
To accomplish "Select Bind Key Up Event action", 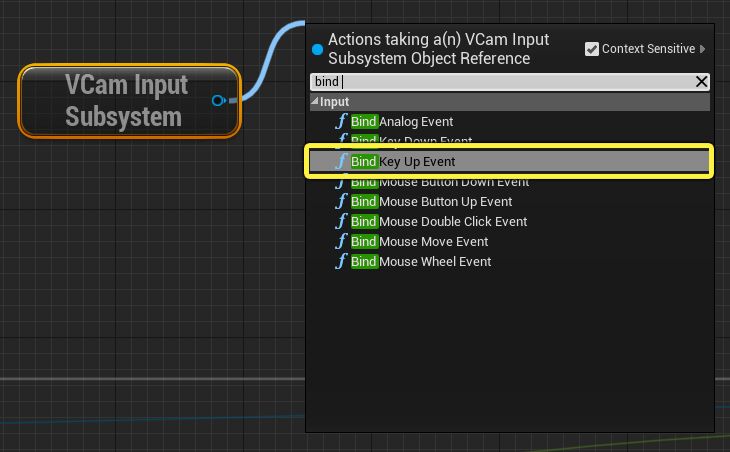I will pyautogui.click(x=510, y=162).
